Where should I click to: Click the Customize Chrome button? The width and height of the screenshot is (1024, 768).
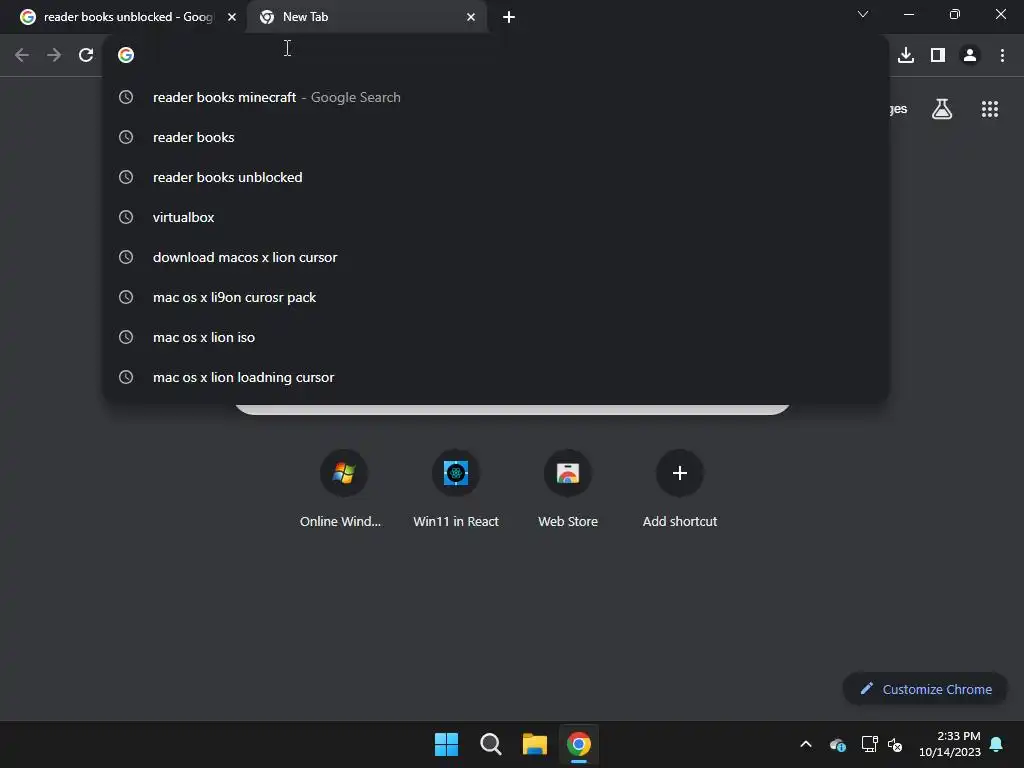click(925, 689)
